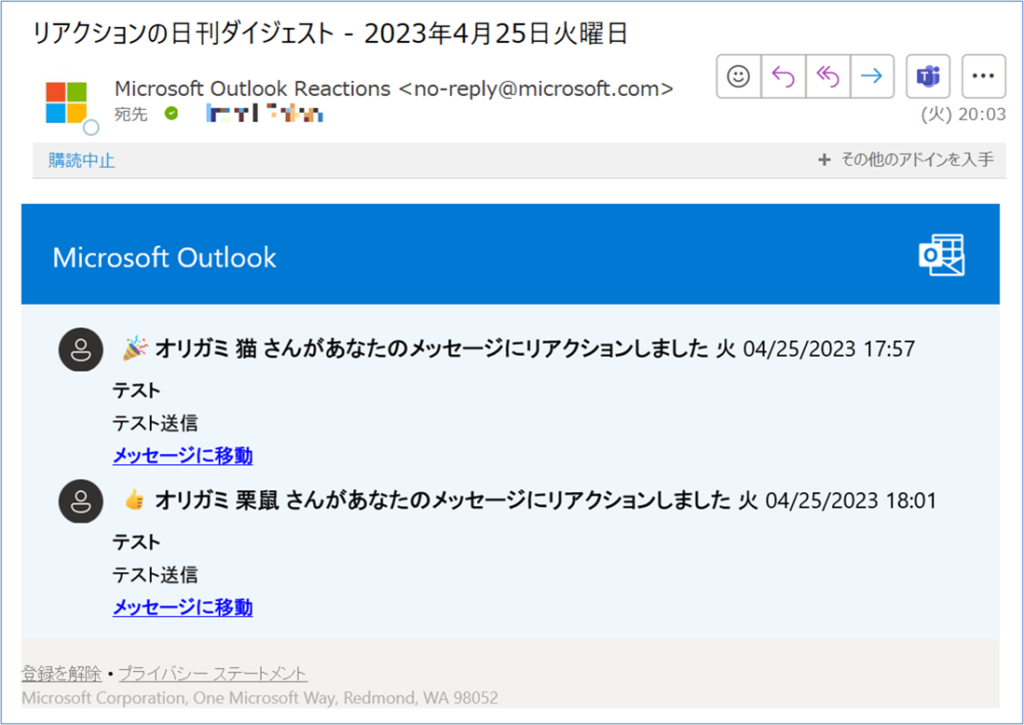Image resolution: width=1024 pixels, height=725 pixels.
Task: Click the avatar beside オリガミ 猫's reaction
Action: coord(81,349)
